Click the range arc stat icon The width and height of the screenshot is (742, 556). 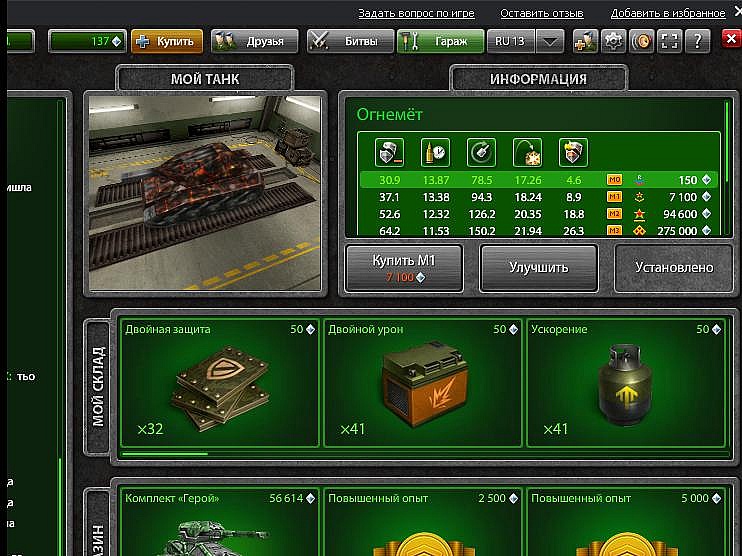[527, 152]
